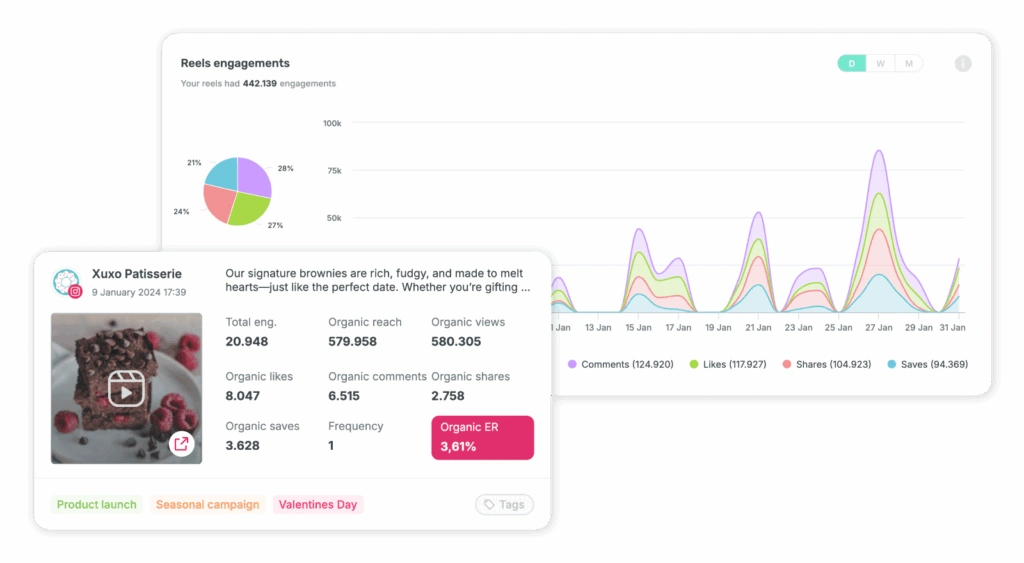The image size is (1024, 563).
Task: Select the Valentines Day tag
Action: (x=318, y=504)
